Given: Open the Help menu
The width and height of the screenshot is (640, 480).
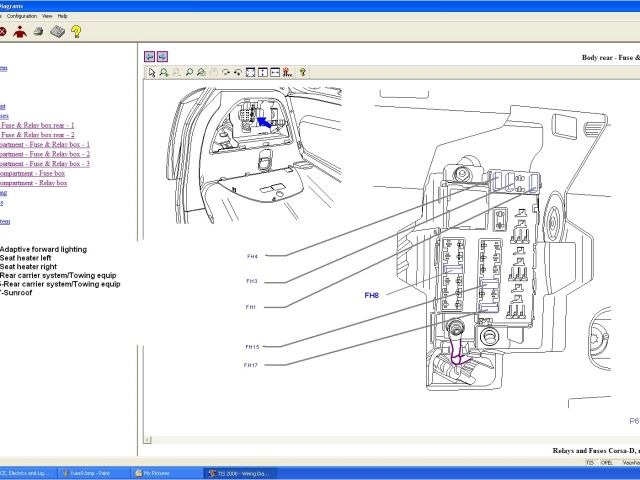Looking at the screenshot, I should (x=62, y=16).
